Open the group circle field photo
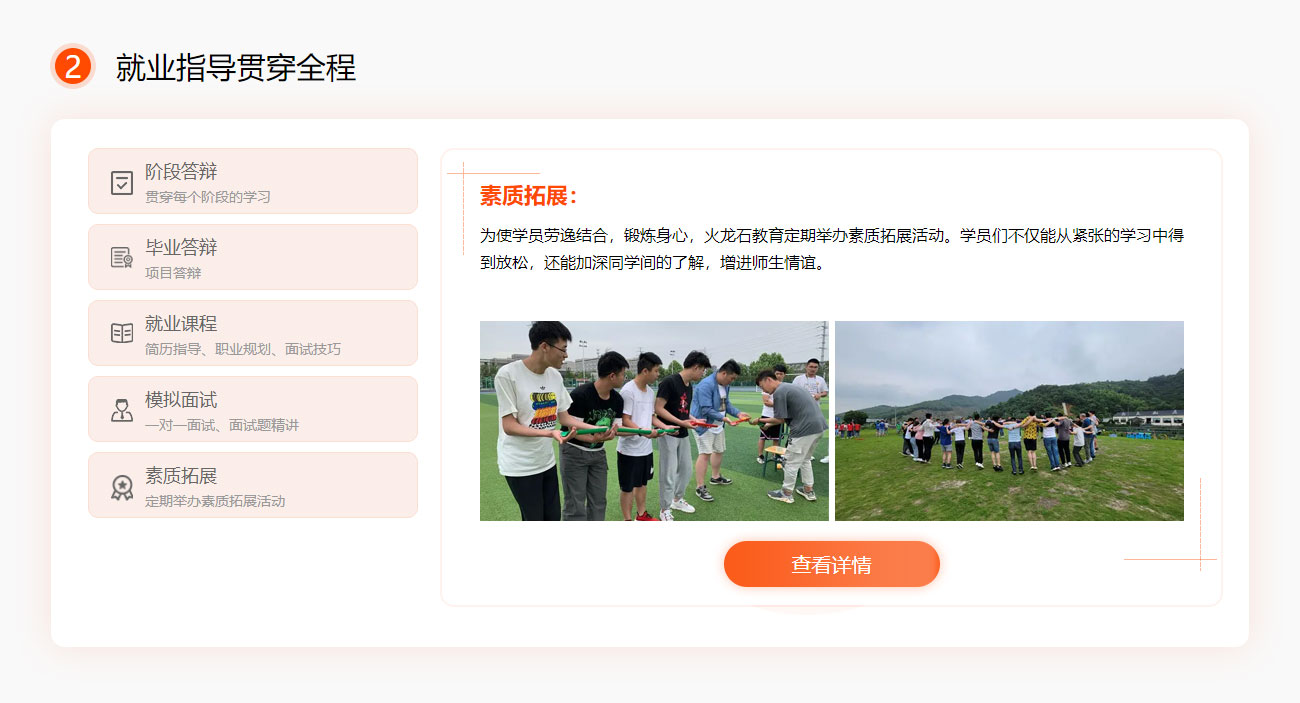 [x=1009, y=421]
